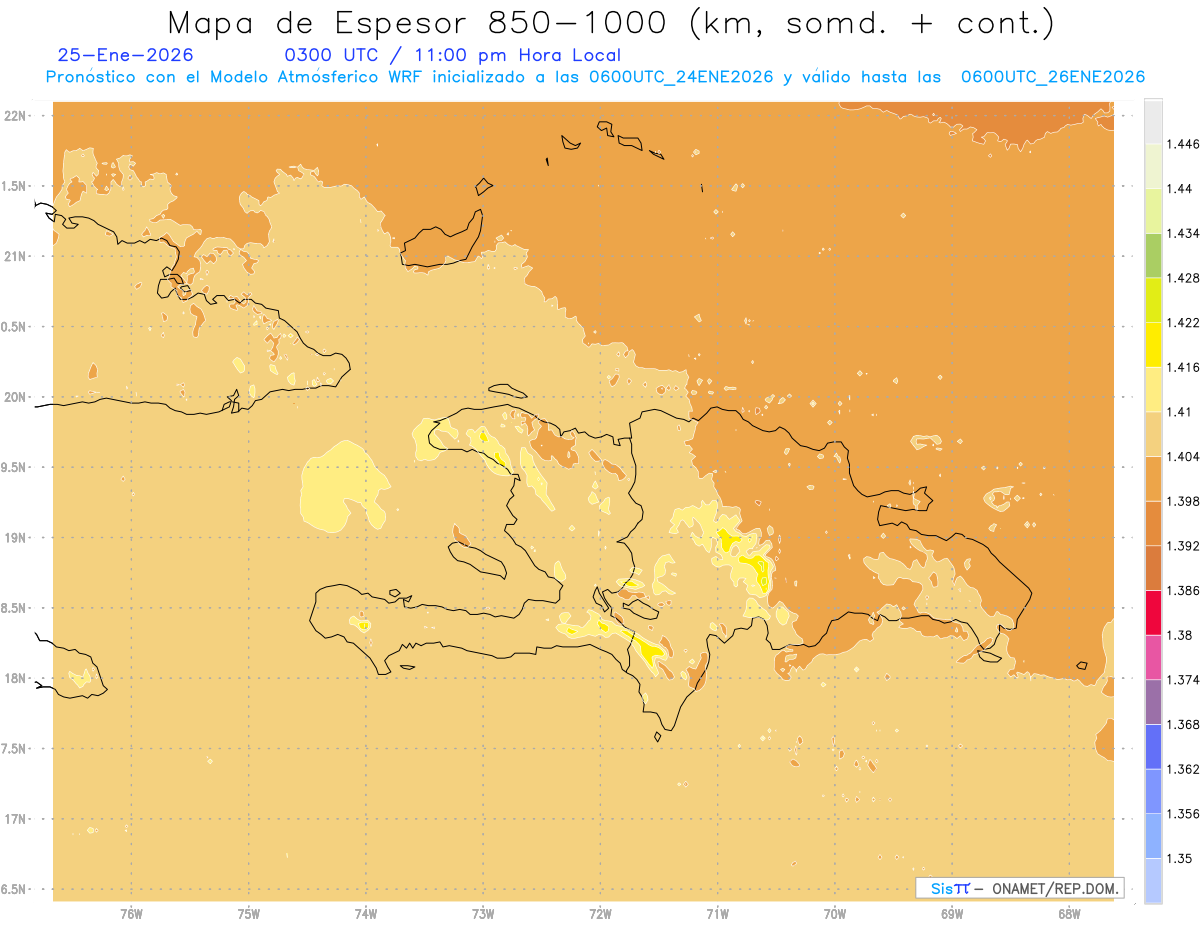Click the longitude axis label "68W"
This screenshot has height=927, width=1200.
click(x=1069, y=914)
